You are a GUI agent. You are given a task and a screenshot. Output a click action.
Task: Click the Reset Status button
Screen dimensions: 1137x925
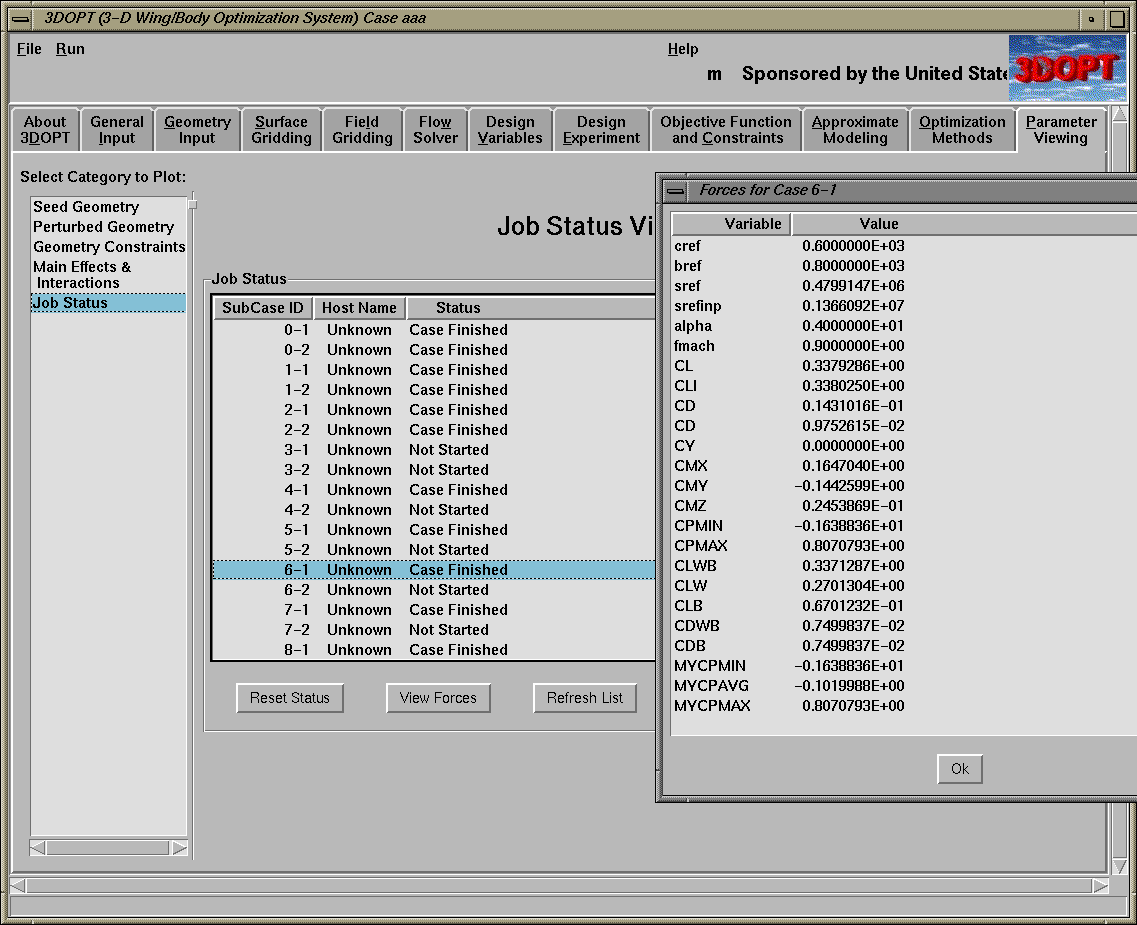[290, 698]
